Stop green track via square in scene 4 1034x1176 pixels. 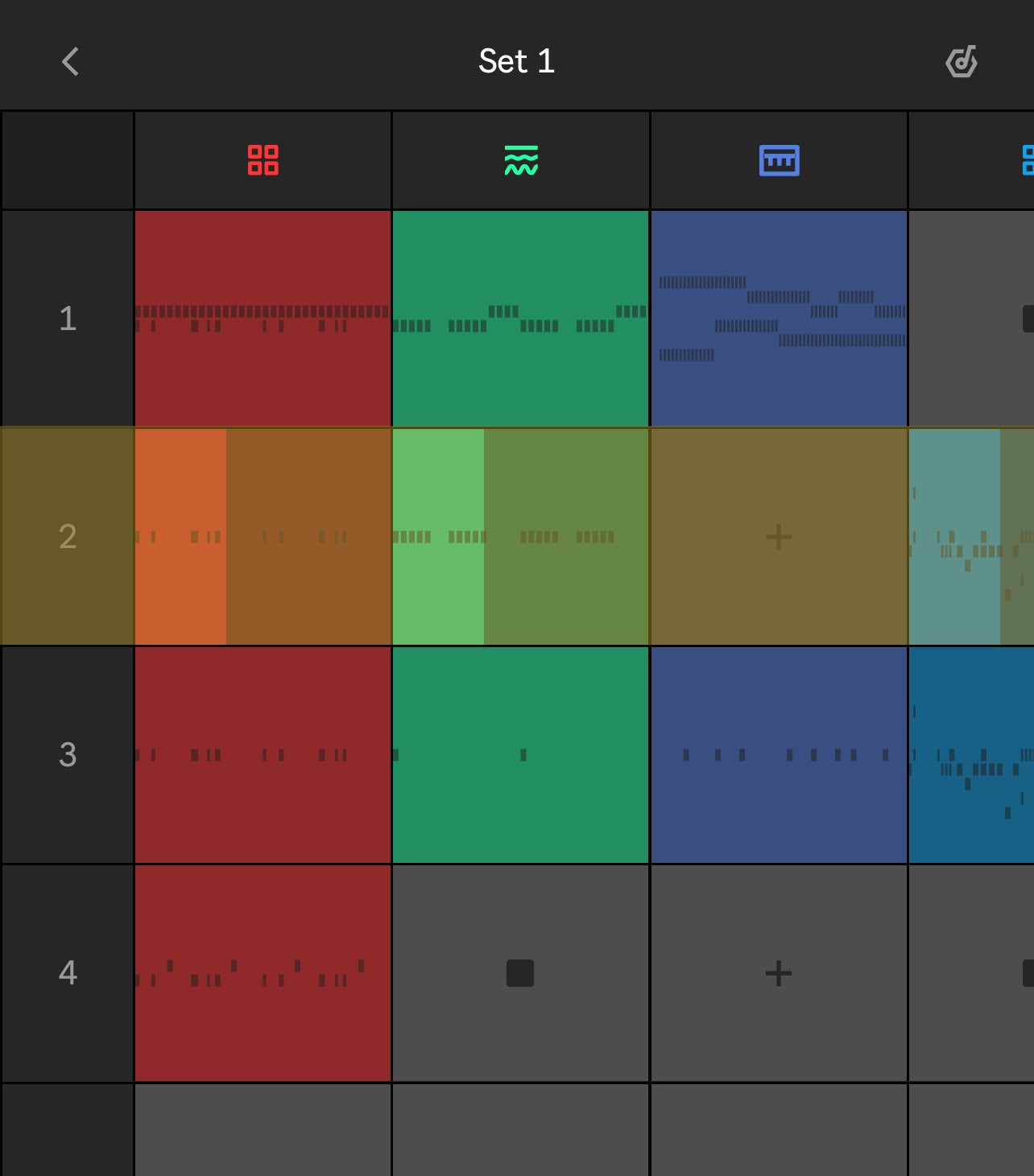(520, 973)
